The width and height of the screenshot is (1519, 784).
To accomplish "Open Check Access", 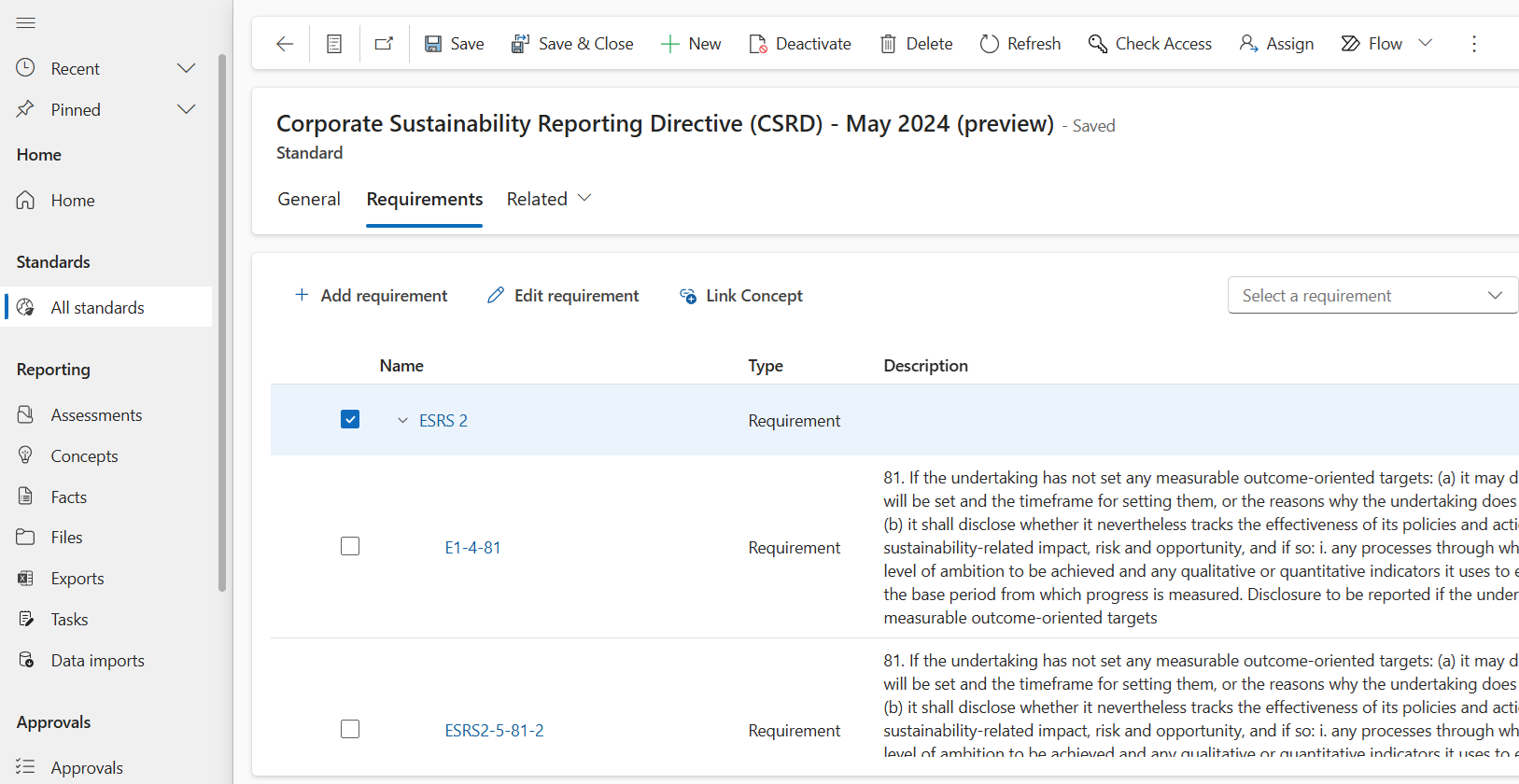I will pos(1150,44).
